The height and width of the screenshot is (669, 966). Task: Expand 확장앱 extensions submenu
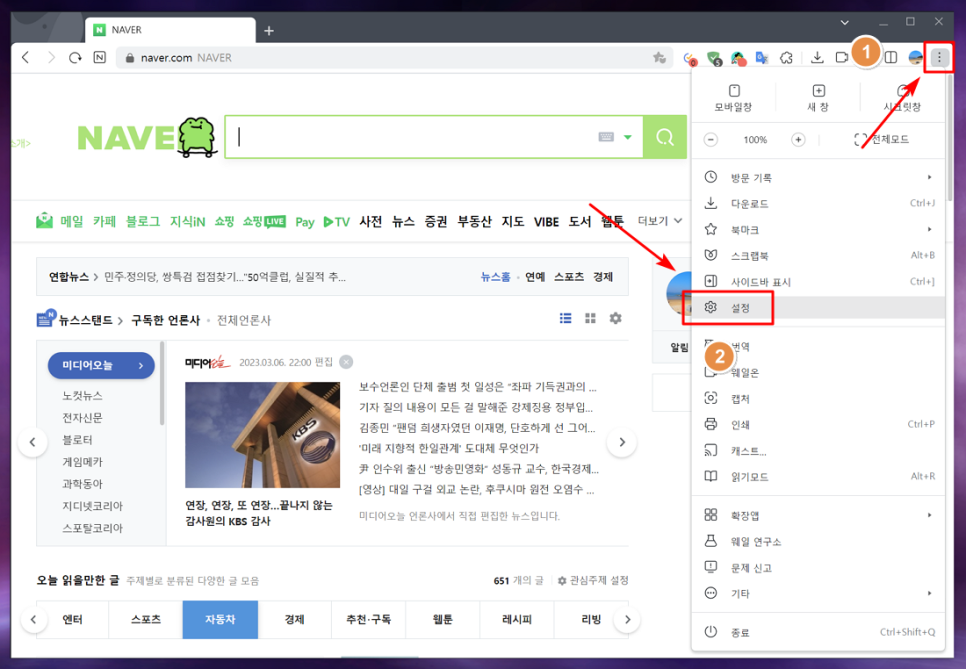click(x=818, y=515)
